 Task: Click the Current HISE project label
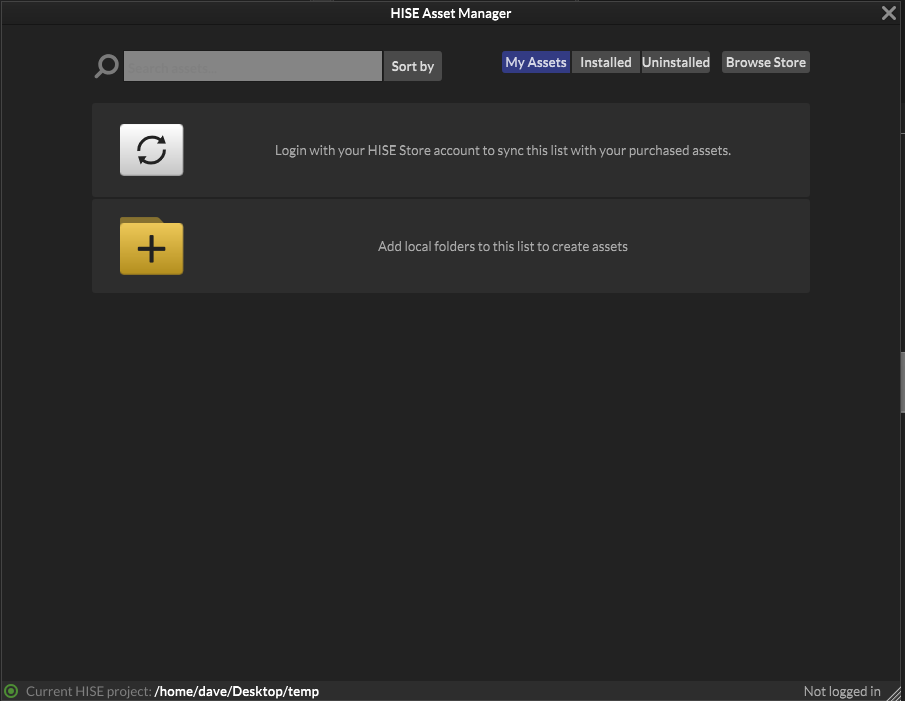coord(88,691)
